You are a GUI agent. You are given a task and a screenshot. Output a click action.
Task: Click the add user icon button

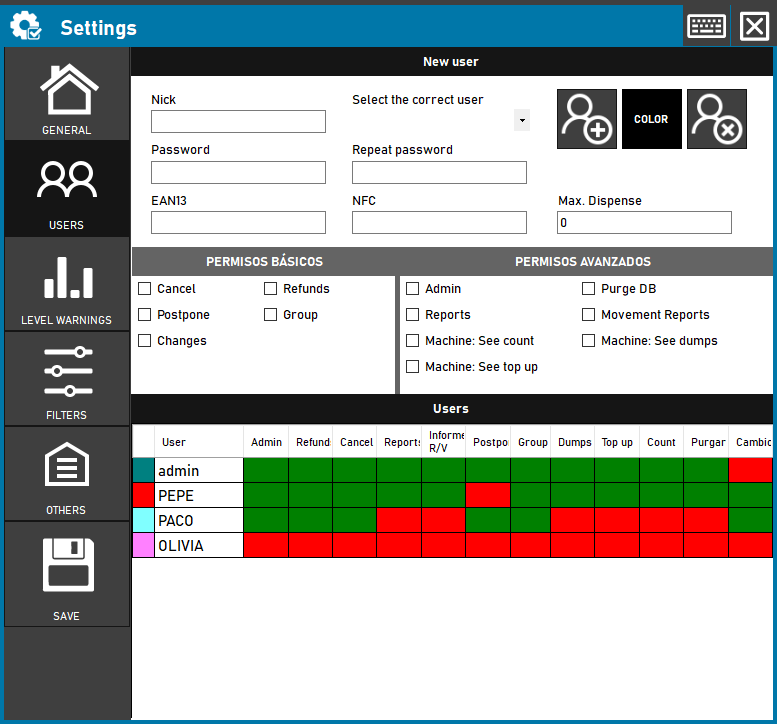pos(586,119)
